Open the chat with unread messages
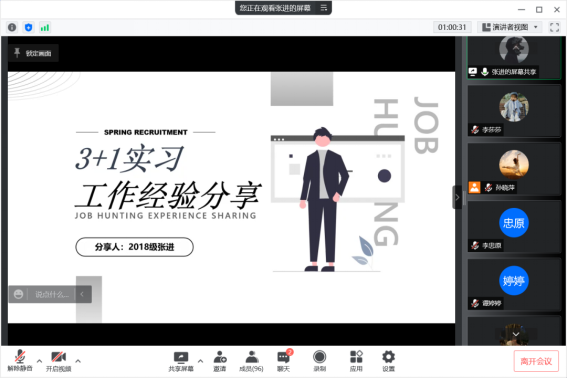The height and width of the screenshot is (378, 567). pos(284,361)
